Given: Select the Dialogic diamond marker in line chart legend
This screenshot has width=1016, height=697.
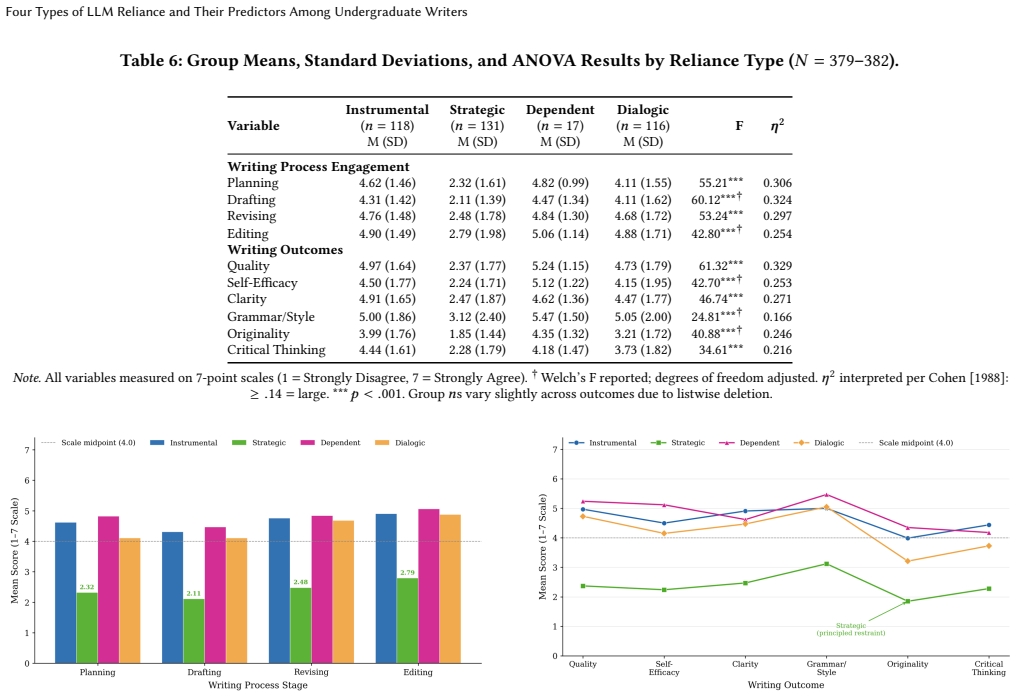Looking at the screenshot, I should pos(802,443).
